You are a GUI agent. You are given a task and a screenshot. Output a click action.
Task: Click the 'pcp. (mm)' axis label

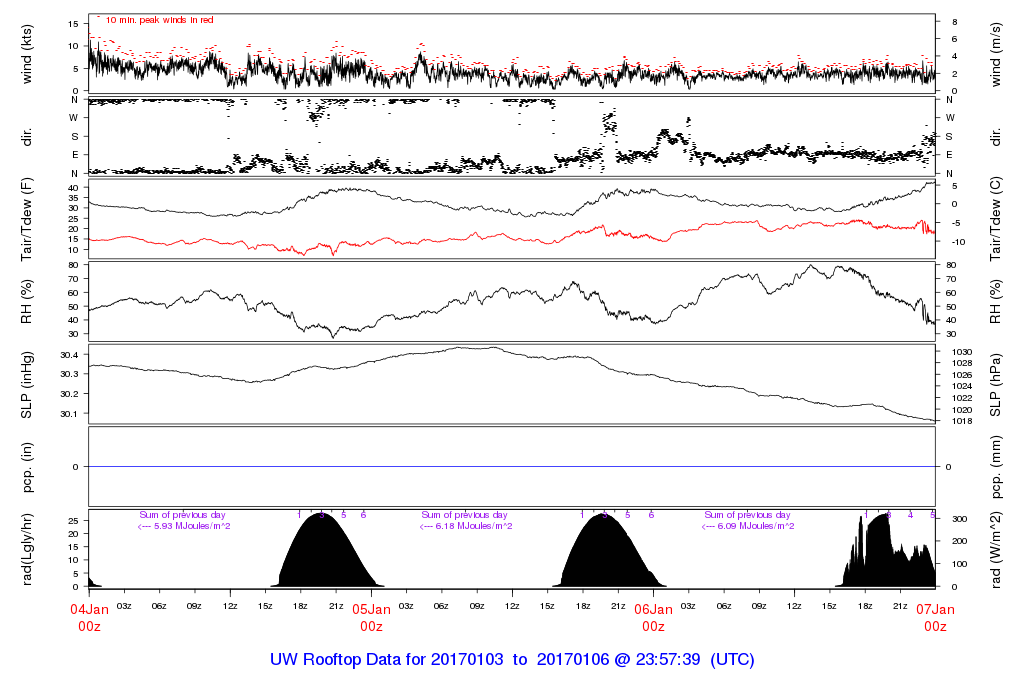point(997,466)
